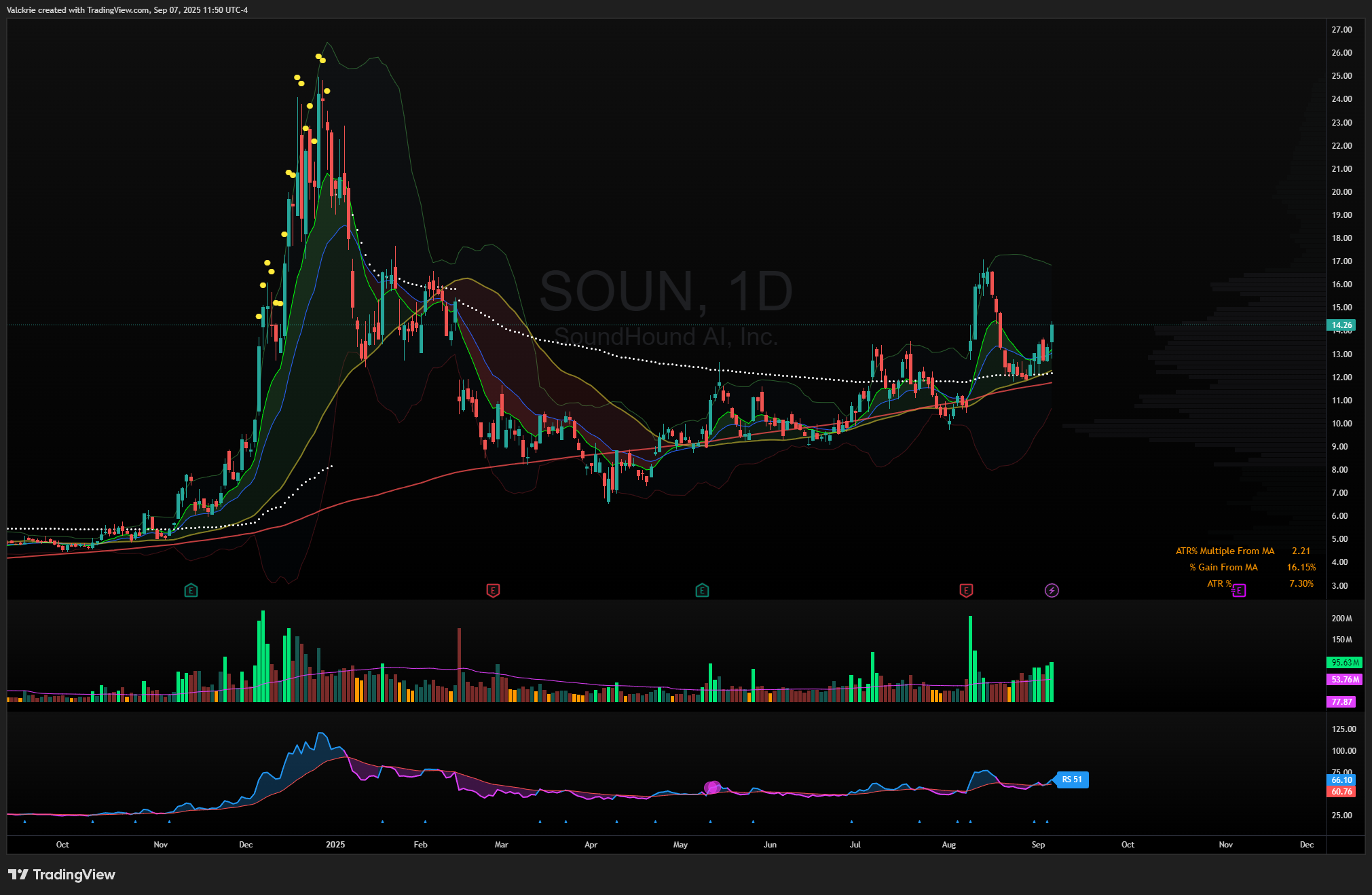Click the magenta 53.76M volume average label
Viewport: 1372px width, 895px height.
tap(1344, 680)
